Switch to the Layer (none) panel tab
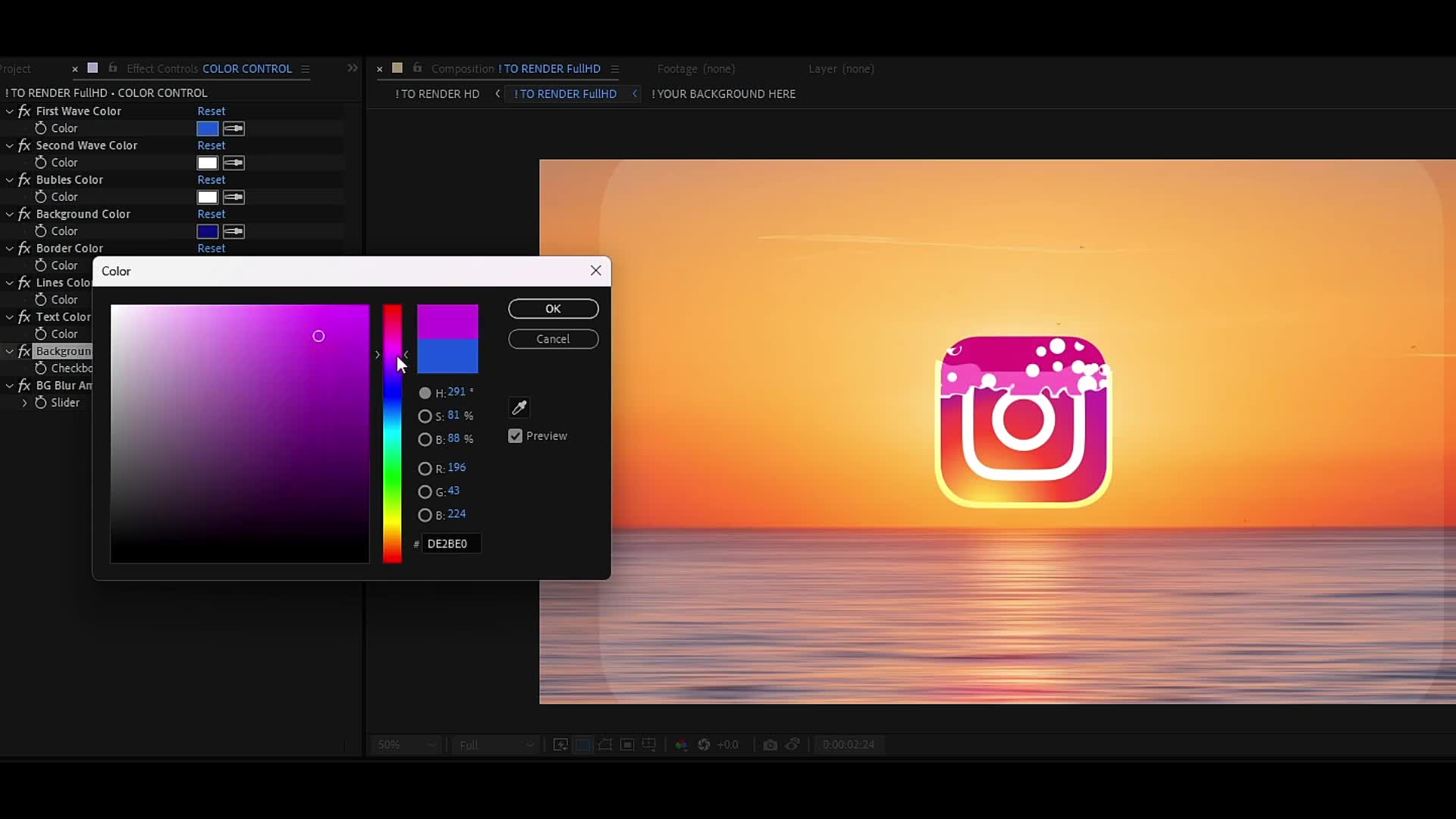The height and width of the screenshot is (819, 1456). (x=841, y=69)
